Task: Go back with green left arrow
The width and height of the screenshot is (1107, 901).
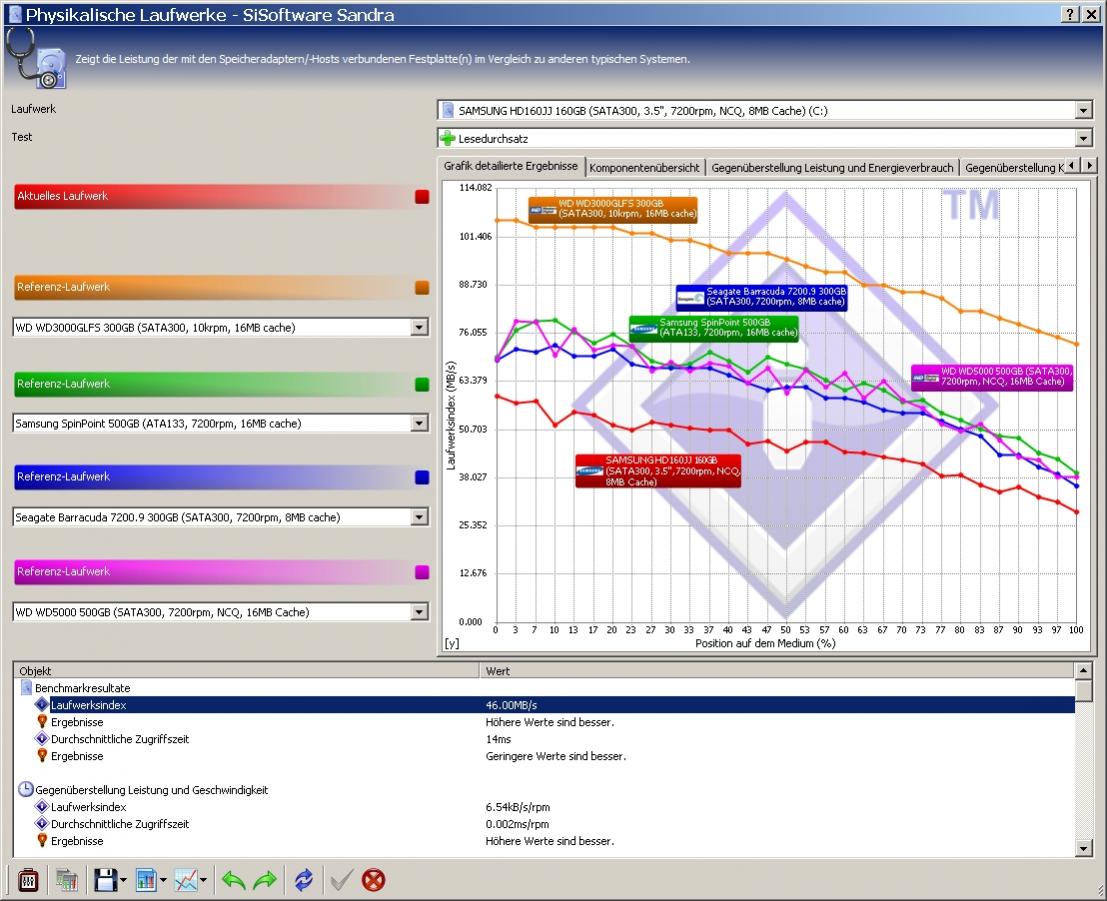Action: coord(233,880)
